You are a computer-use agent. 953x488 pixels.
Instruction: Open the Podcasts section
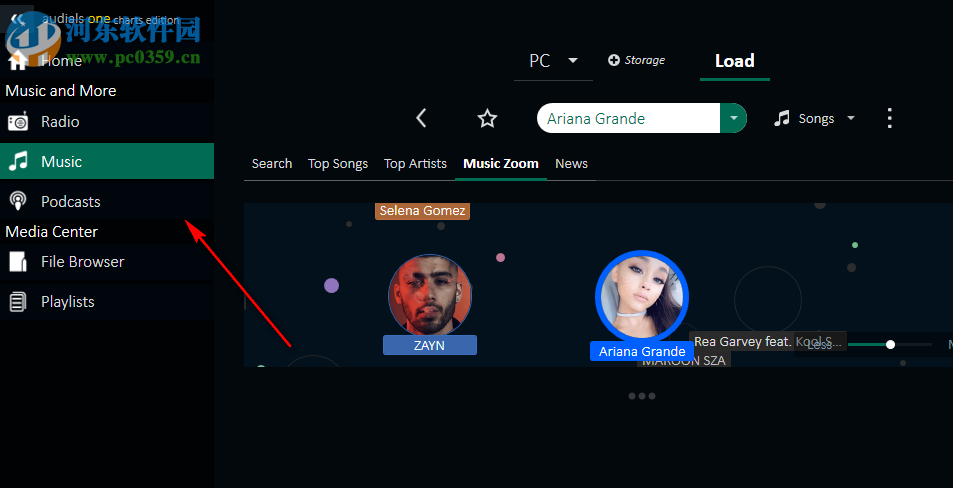tap(106, 201)
